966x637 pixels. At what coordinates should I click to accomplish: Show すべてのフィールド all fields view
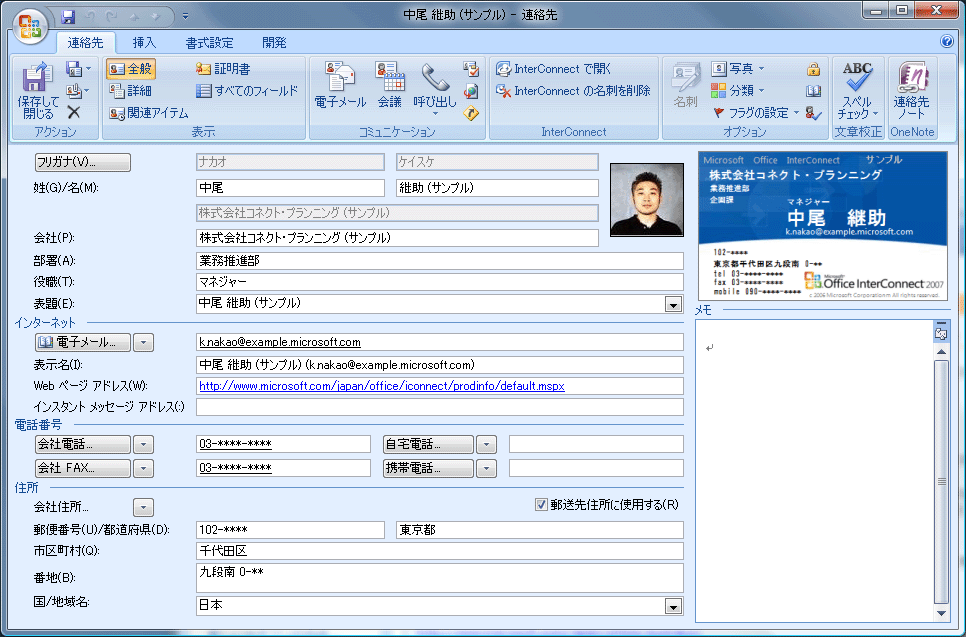247,91
